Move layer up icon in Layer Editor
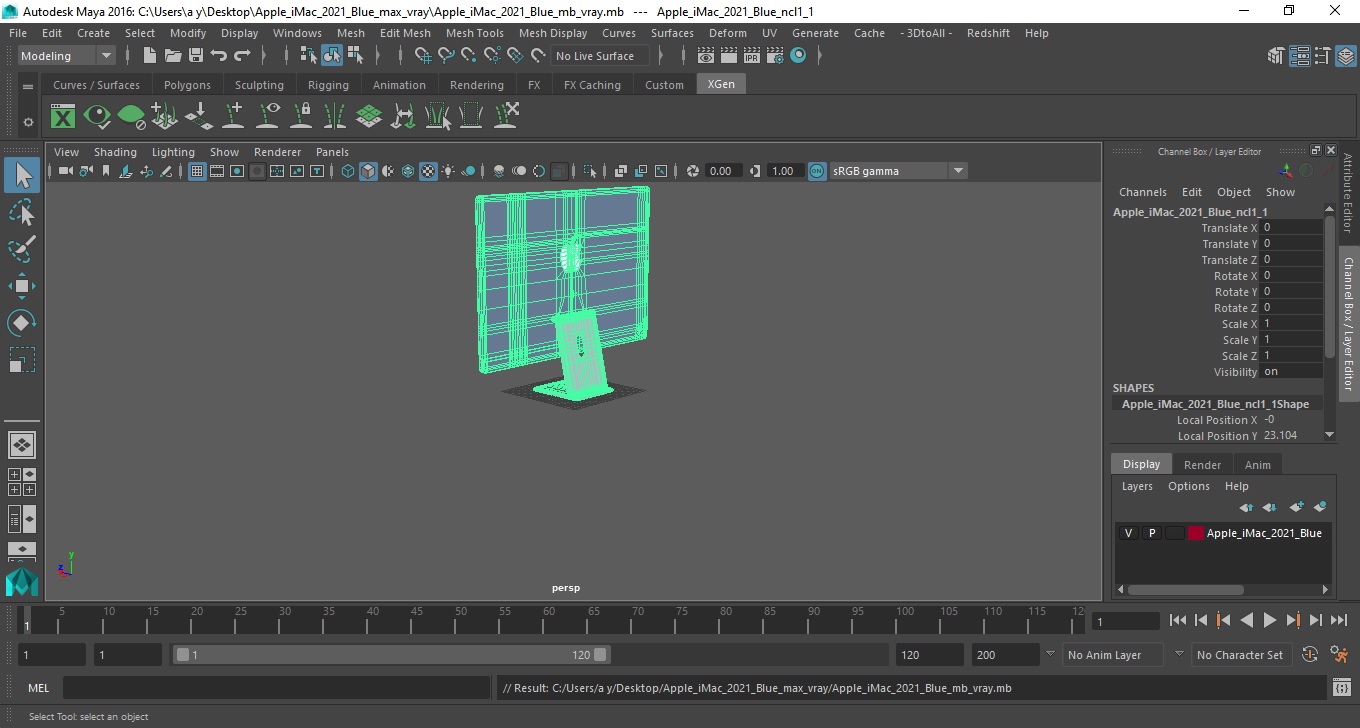The height and width of the screenshot is (728, 1360). coord(1246,508)
